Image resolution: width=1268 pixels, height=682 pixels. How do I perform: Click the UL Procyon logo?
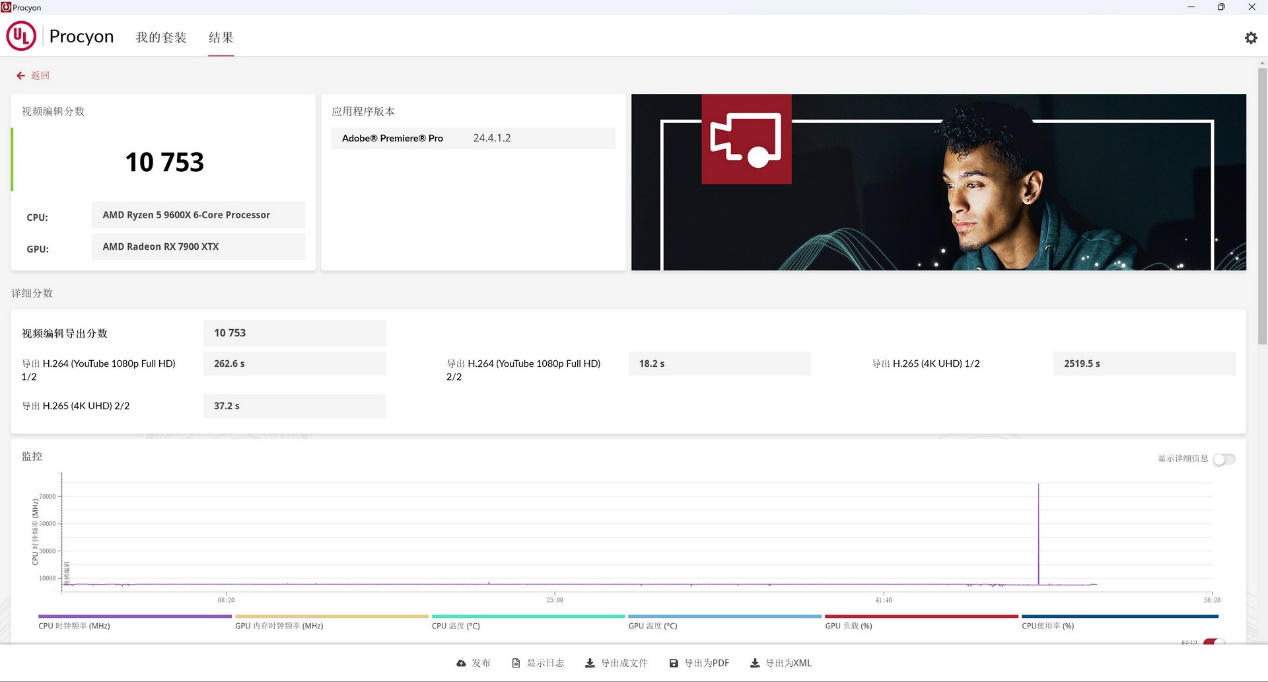click(21, 37)
